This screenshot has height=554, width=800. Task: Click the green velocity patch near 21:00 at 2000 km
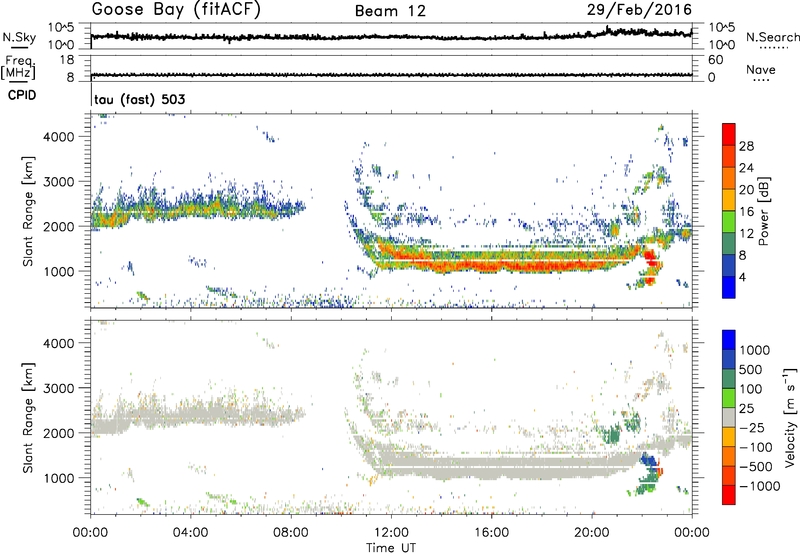611,435
